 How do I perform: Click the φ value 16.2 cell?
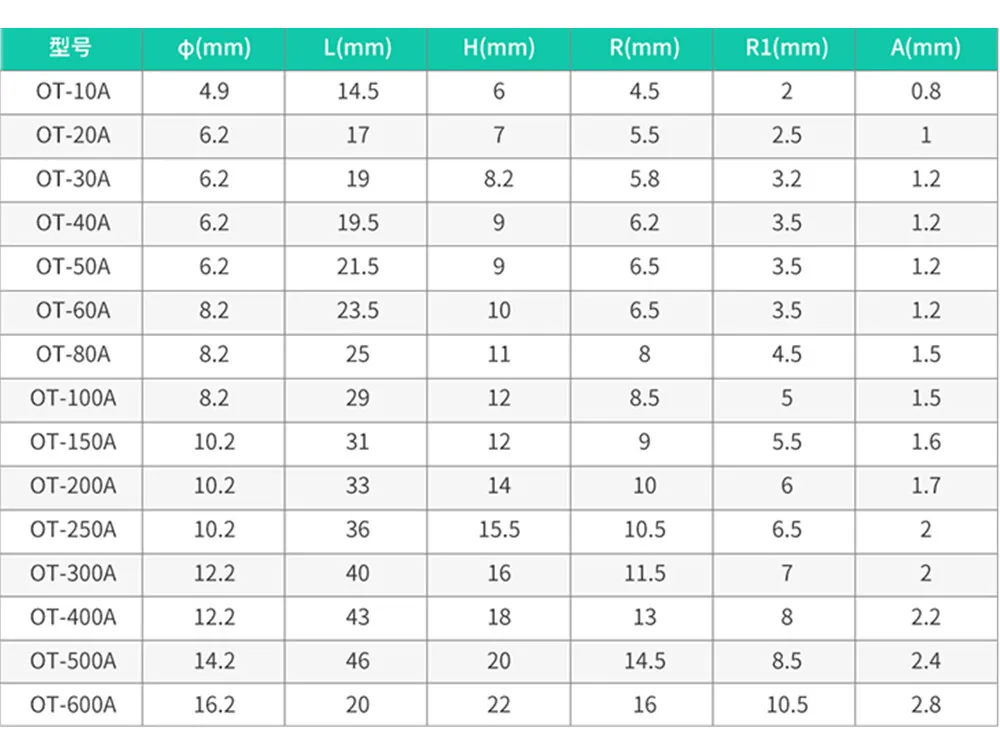click(214, 706)
